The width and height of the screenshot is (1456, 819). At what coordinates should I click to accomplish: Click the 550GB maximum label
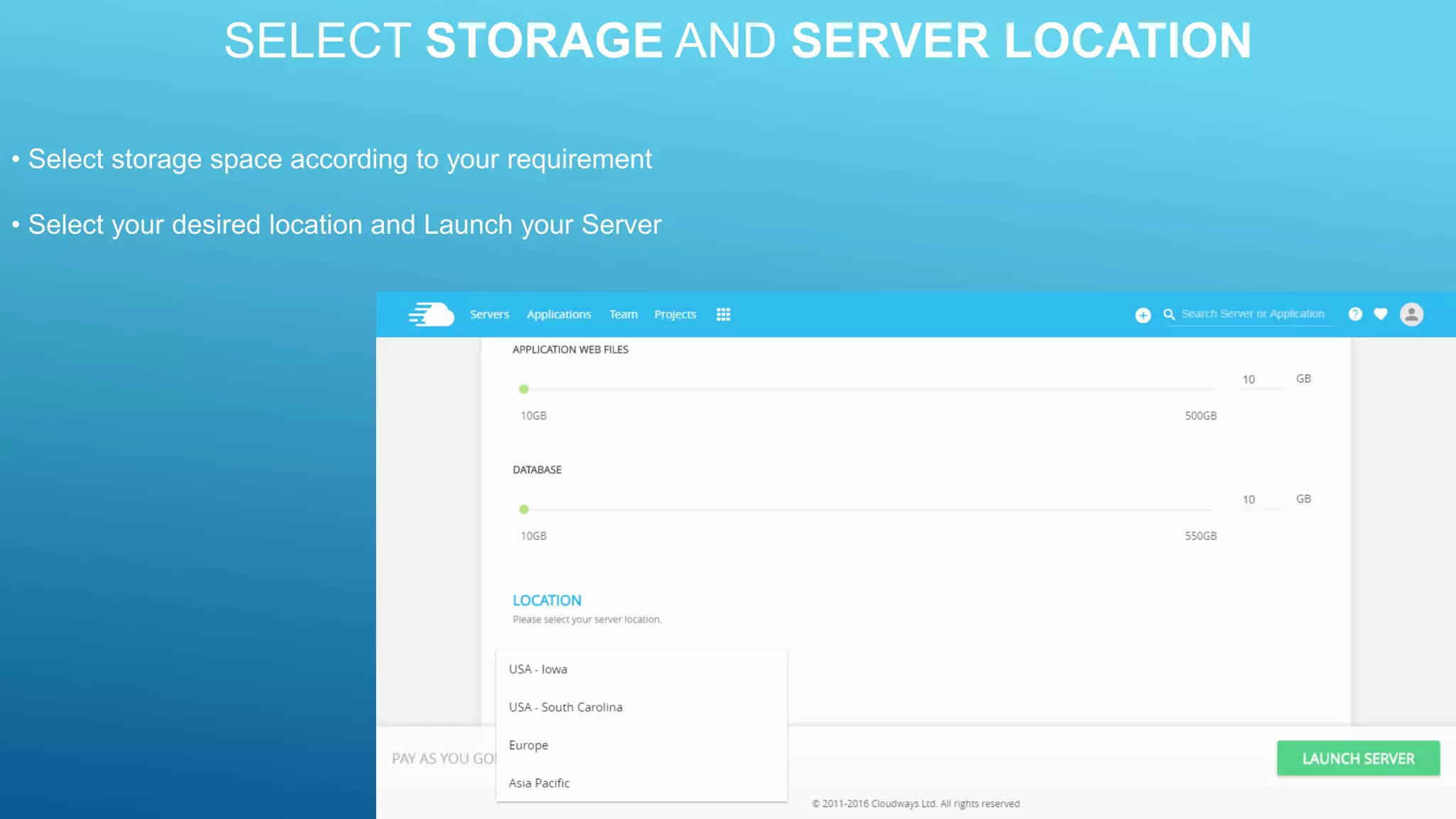(x=1201, y=536)
